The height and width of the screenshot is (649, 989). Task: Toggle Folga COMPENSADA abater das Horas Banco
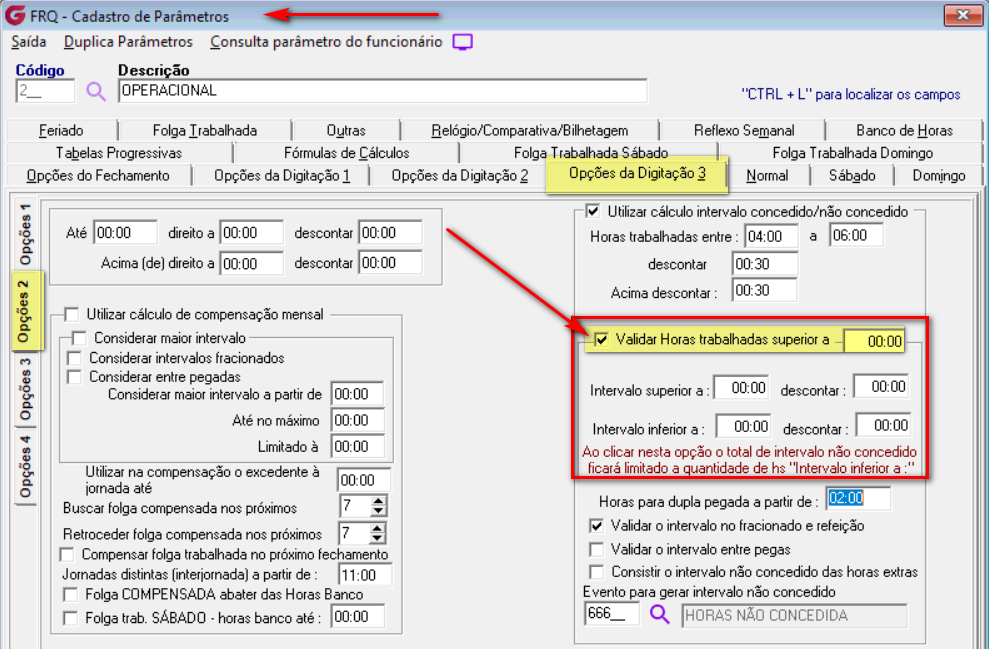pos(71,594)
